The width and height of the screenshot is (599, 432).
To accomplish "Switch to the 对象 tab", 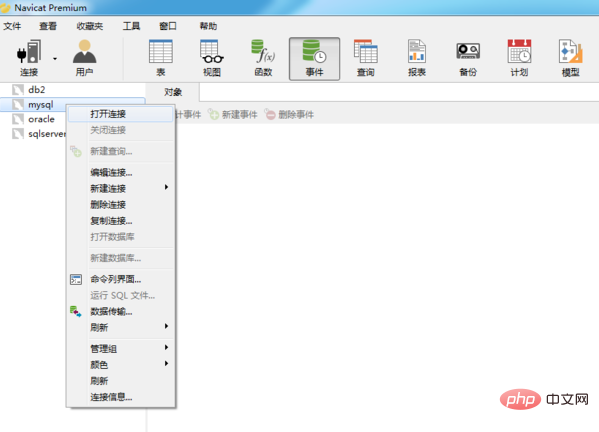I will pos(173,92).
